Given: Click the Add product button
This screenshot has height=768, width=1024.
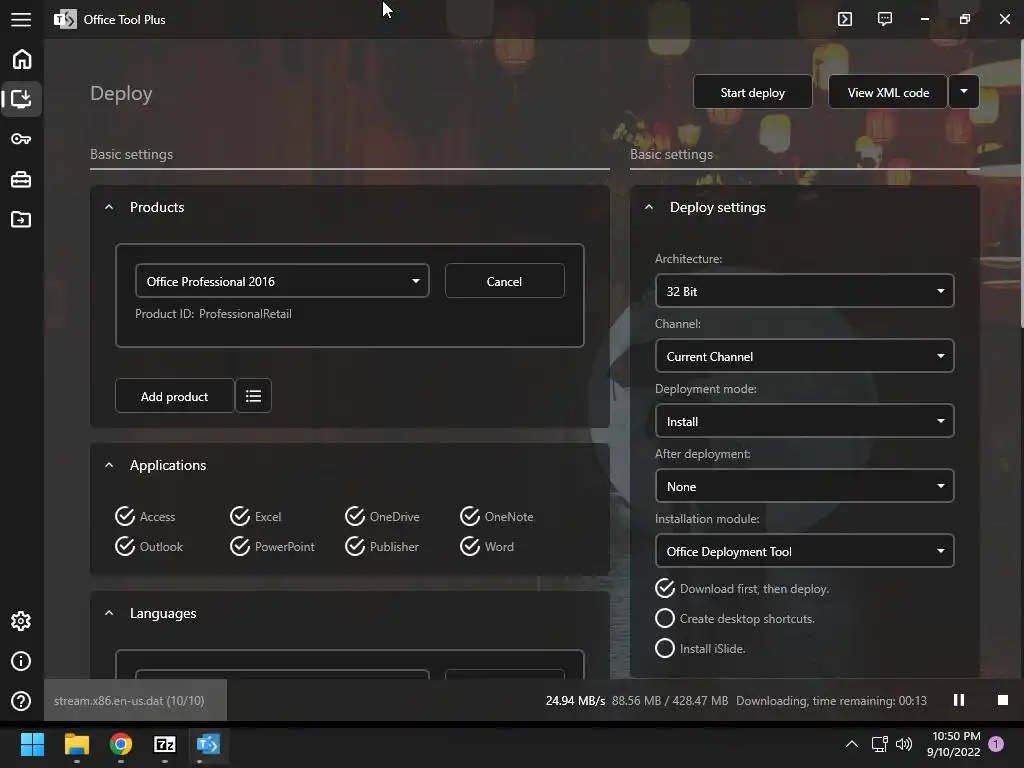Looking at the screenshot, I should coord(174,396).
